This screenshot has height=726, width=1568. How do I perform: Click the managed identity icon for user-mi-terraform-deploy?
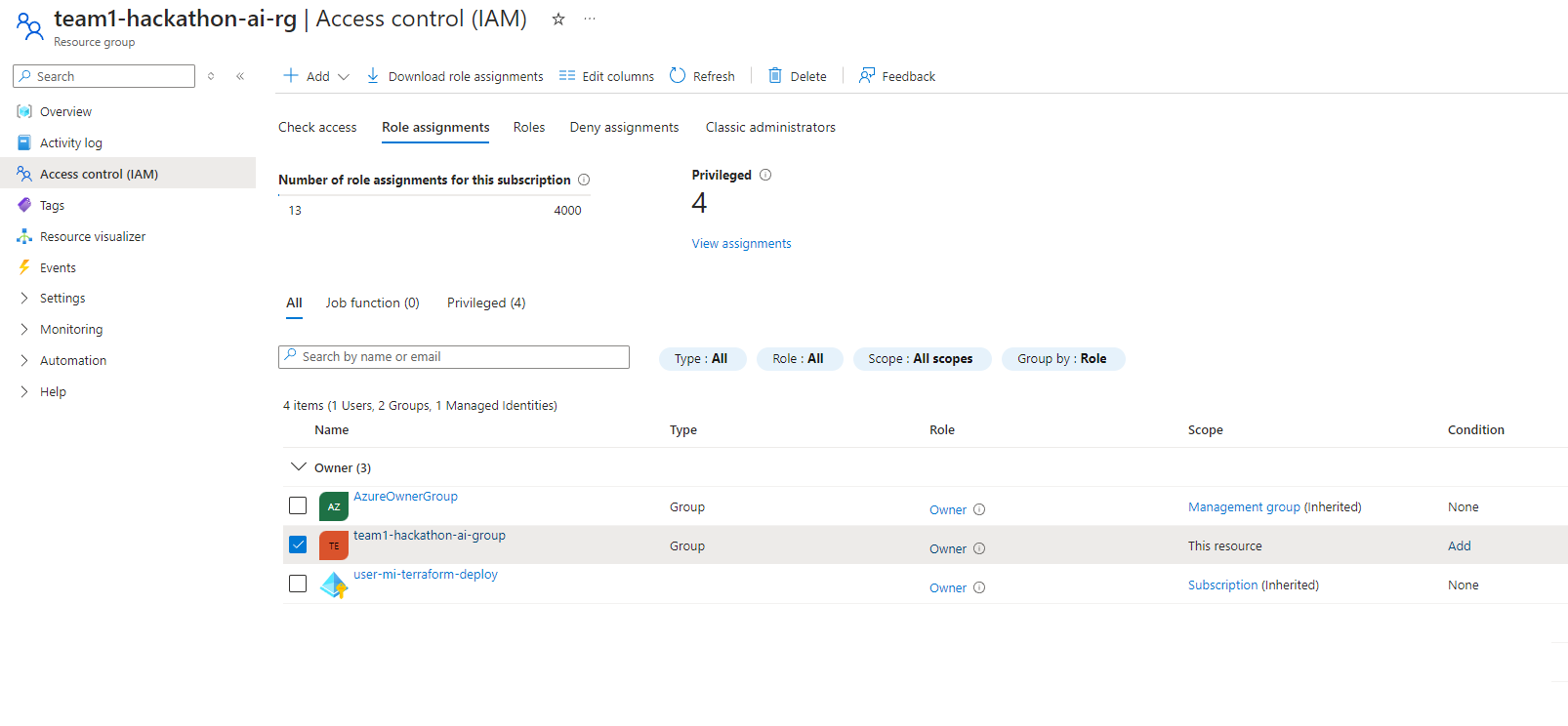(x=334, y=585)
